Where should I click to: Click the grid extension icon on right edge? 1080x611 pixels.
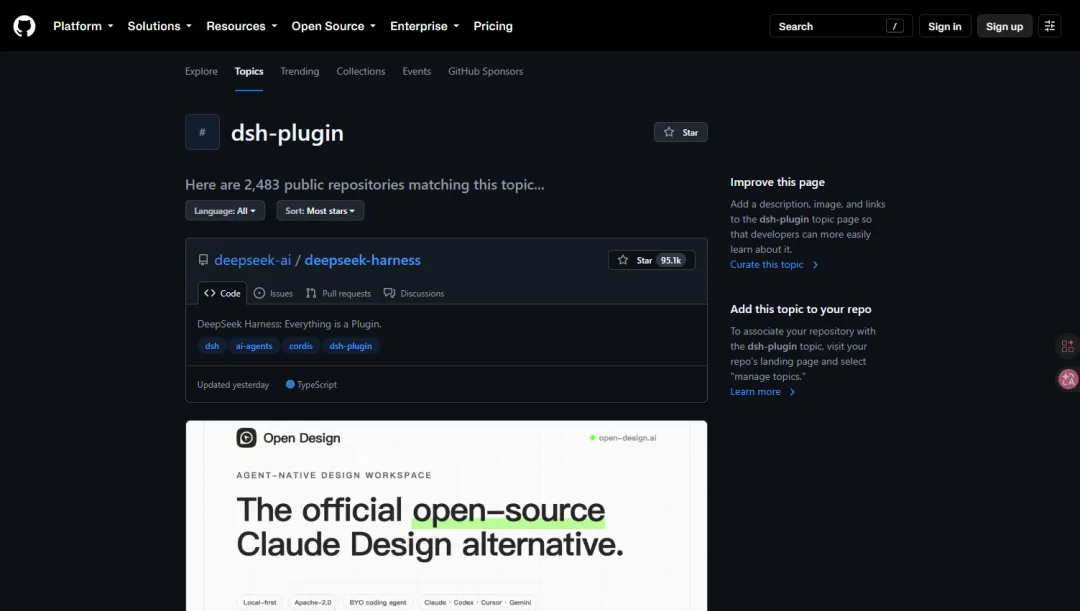point(1068,346)
